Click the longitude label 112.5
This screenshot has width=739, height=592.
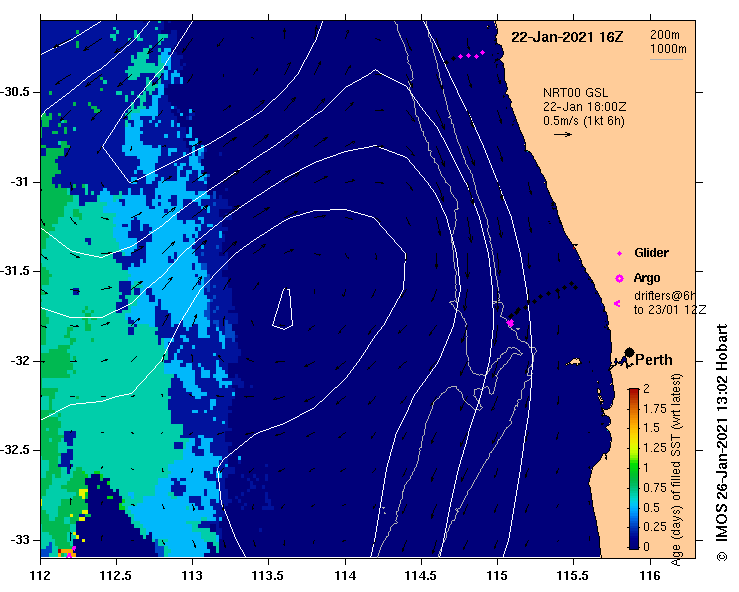[116, 576]
